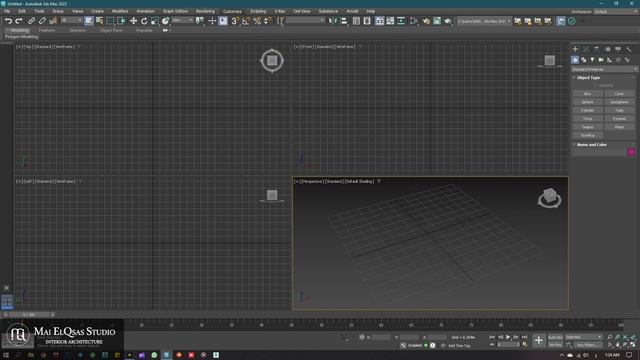The height and width of the screenshot is (360, 640).
Task: Toggle Select and Manipulate crosshair icon
Action: click(212, 21)
